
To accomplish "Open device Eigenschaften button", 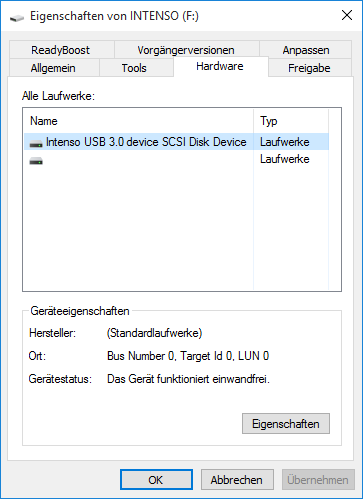I will [x=286, y=424].
